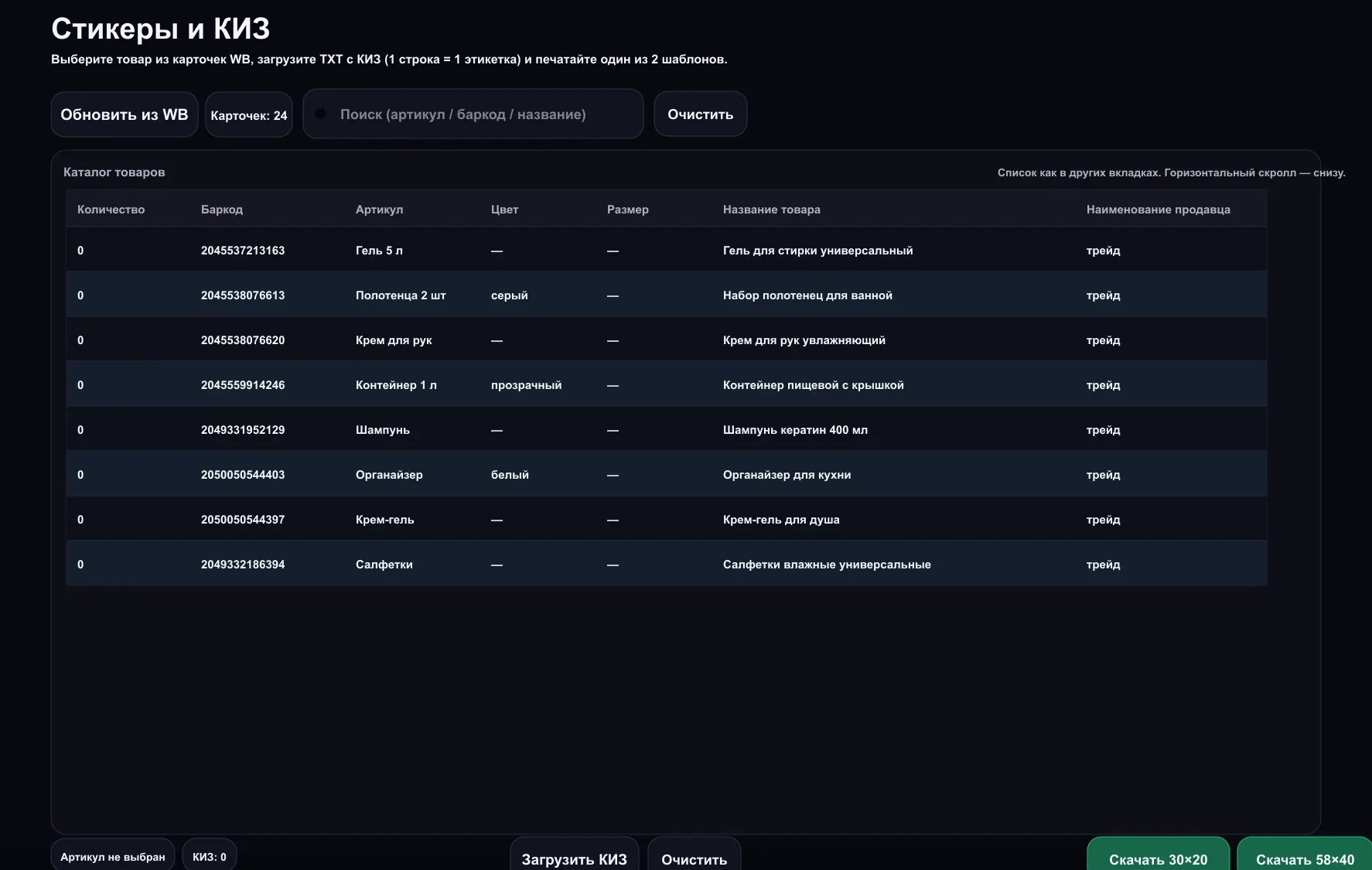Click the Карточек: 24 badge
1372x870 pixels.
[x=249, y=115]
